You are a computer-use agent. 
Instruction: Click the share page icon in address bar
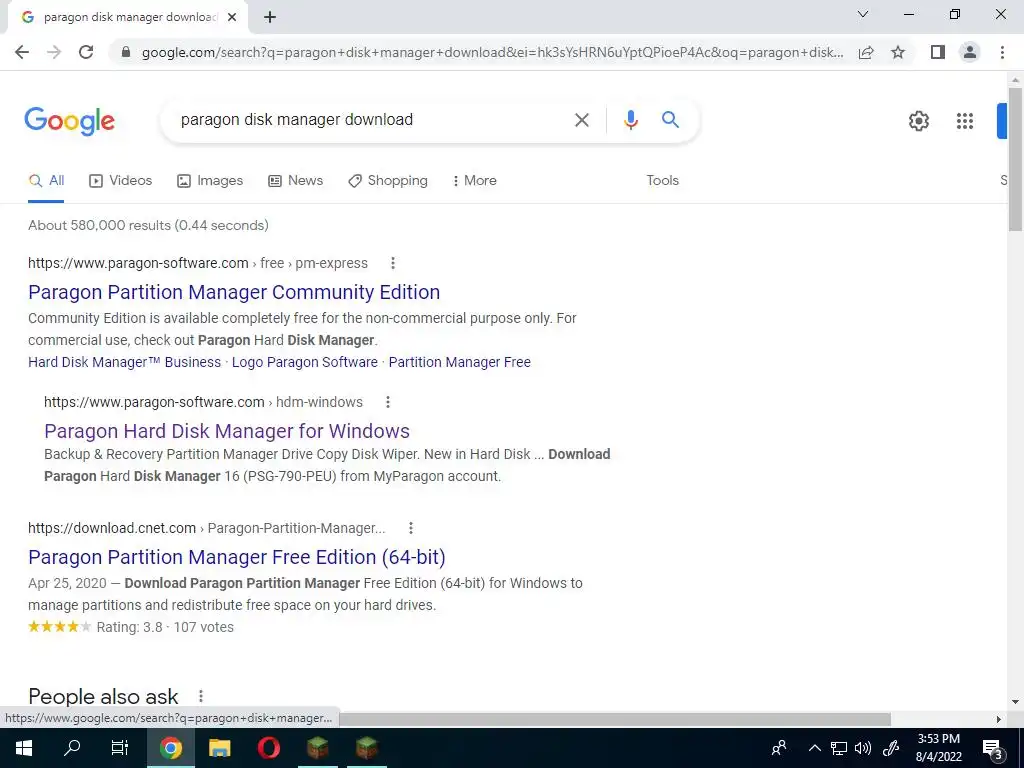click(866, 52)
